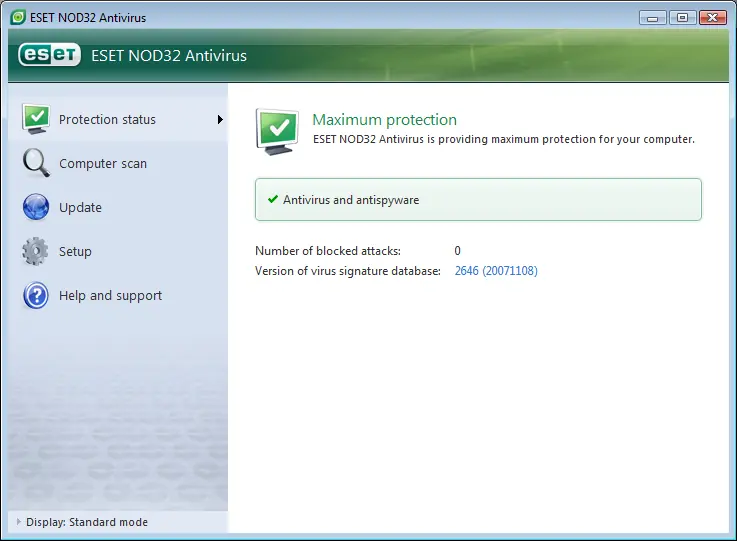Click the Maximum protection heading
This screenshot has height=541, width=737.
(384, 119)
